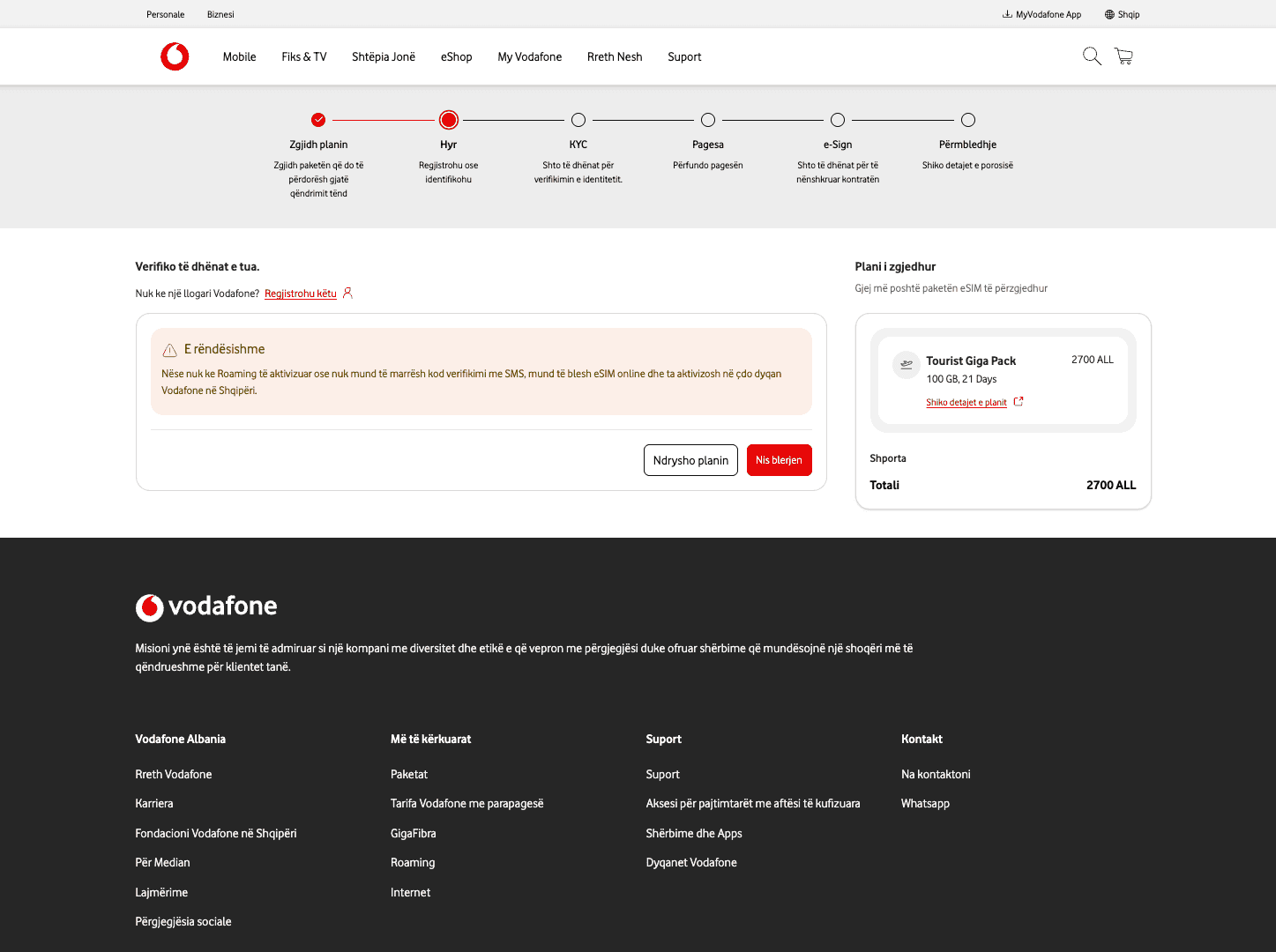This screenshot has width=1276, height=952.
Task: Click the Tourist Giga Pack plan title
Action: coord(971,361)
